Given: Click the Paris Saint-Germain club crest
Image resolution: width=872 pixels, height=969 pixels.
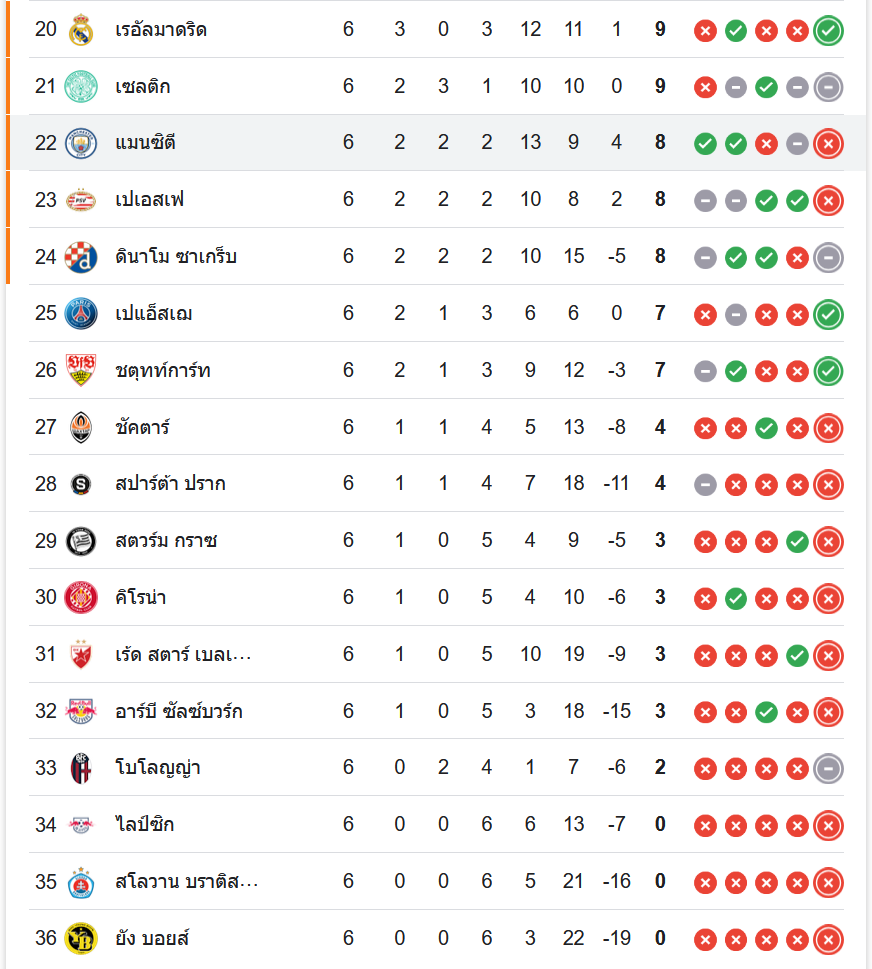Looking at the screenshot, I should pyautogui.click(x=80, y=314).
